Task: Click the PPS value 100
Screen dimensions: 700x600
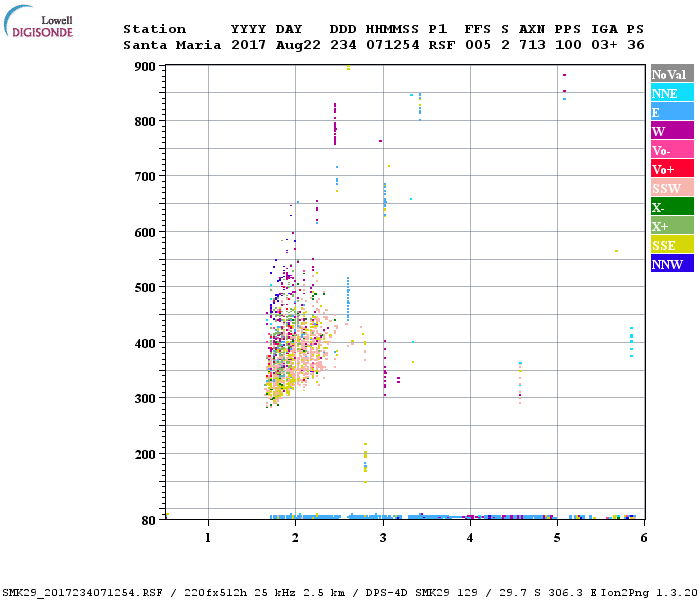Action: point(568,45)
